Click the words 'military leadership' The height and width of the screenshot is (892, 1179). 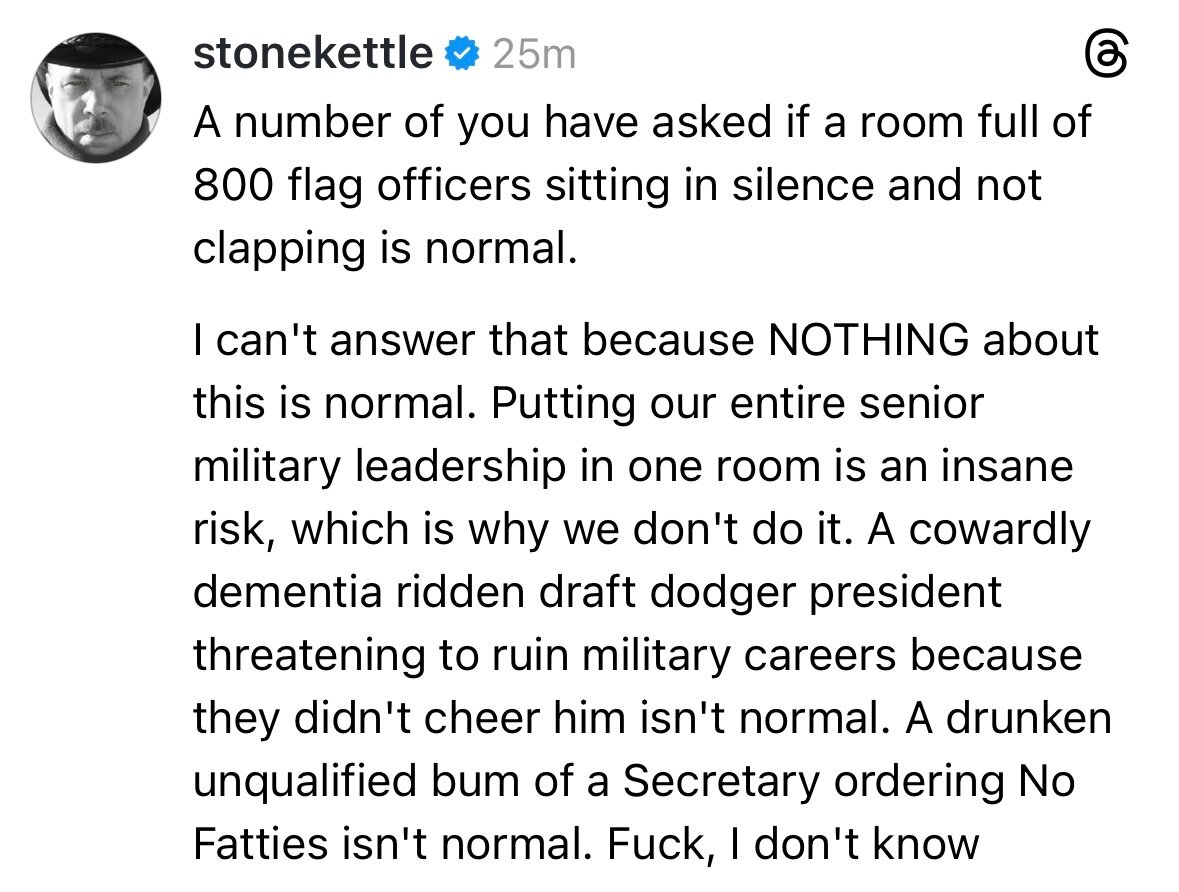(379, 466)
